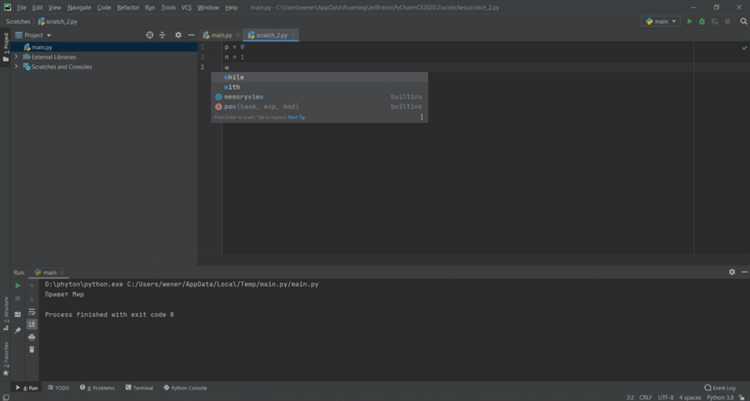The image size is (750, 401).
Task: Click the green Run button in top toolbar
Action: pos(689,22)
